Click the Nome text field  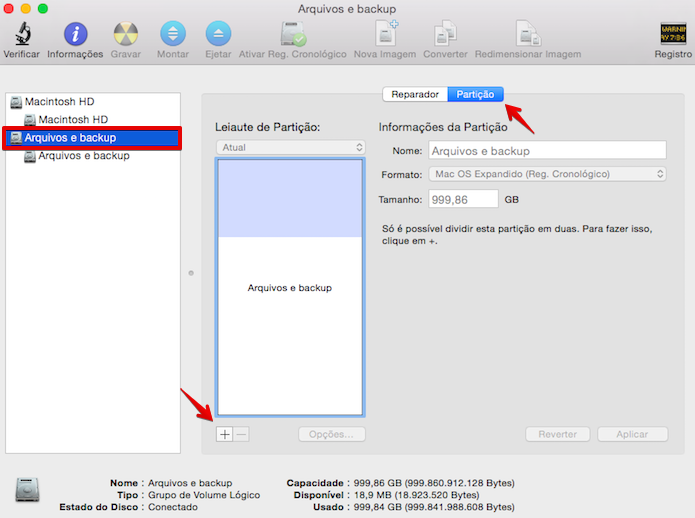click(547, 151)
